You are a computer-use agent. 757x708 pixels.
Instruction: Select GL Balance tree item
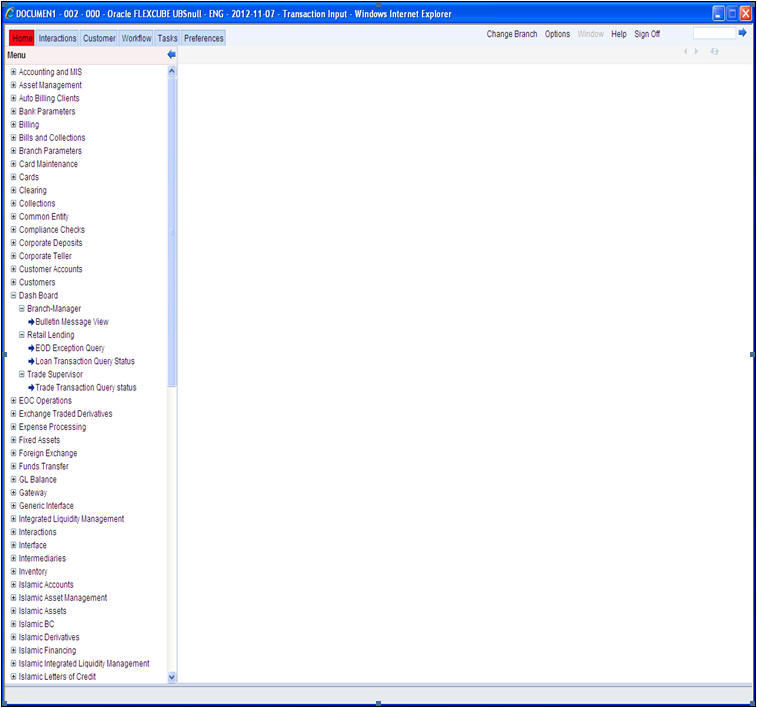tap(38, 480)
